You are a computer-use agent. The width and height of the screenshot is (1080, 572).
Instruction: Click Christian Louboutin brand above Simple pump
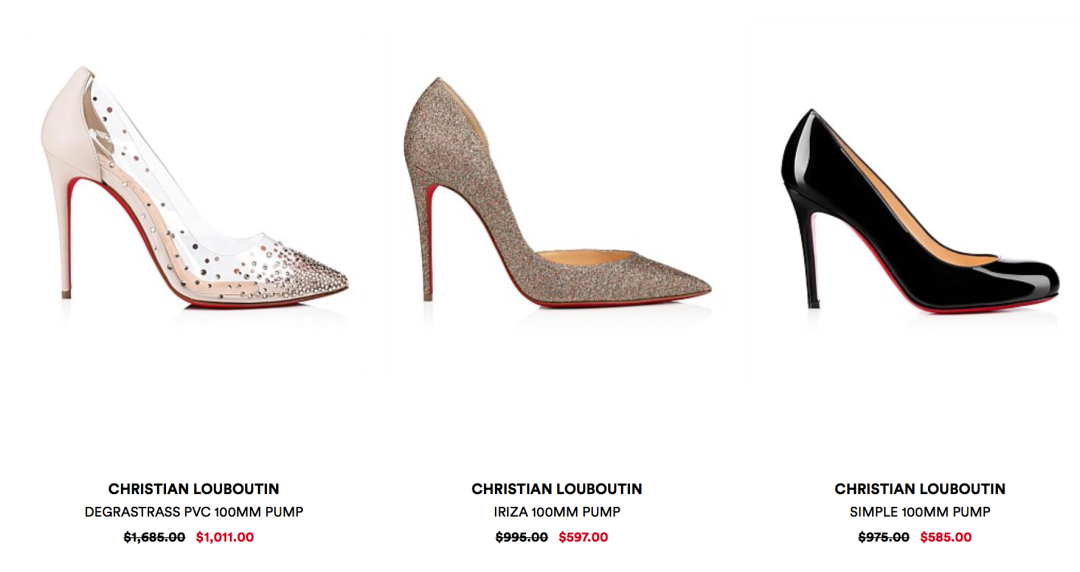pos(920,489)
